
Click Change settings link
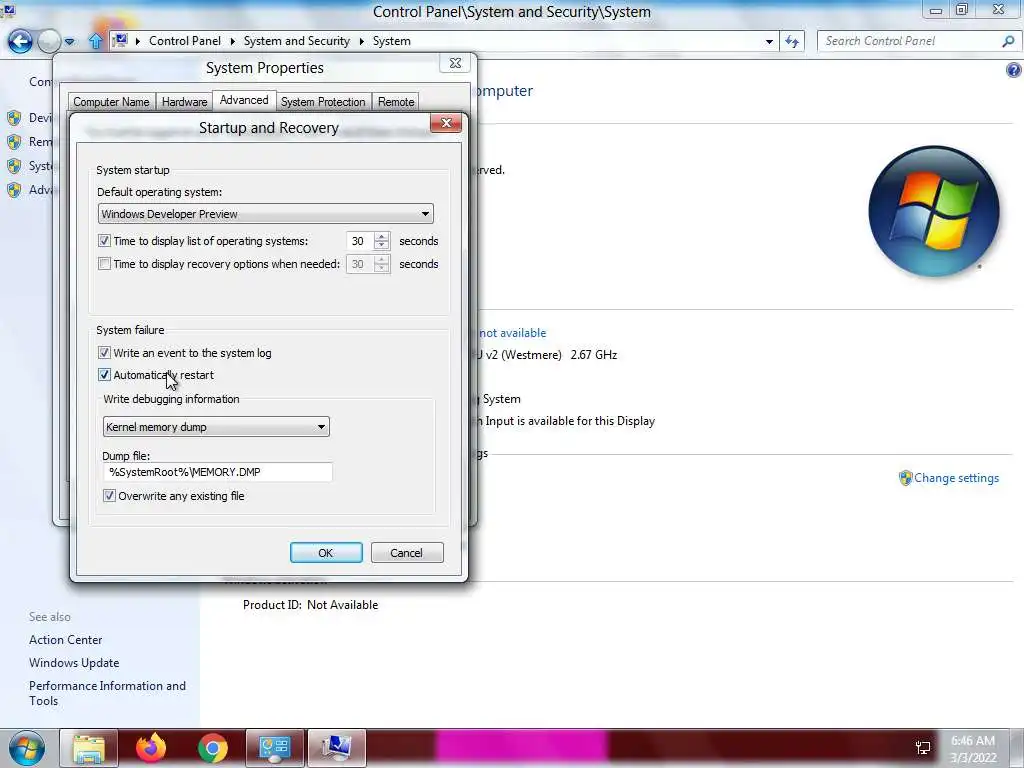click(956, 477)
